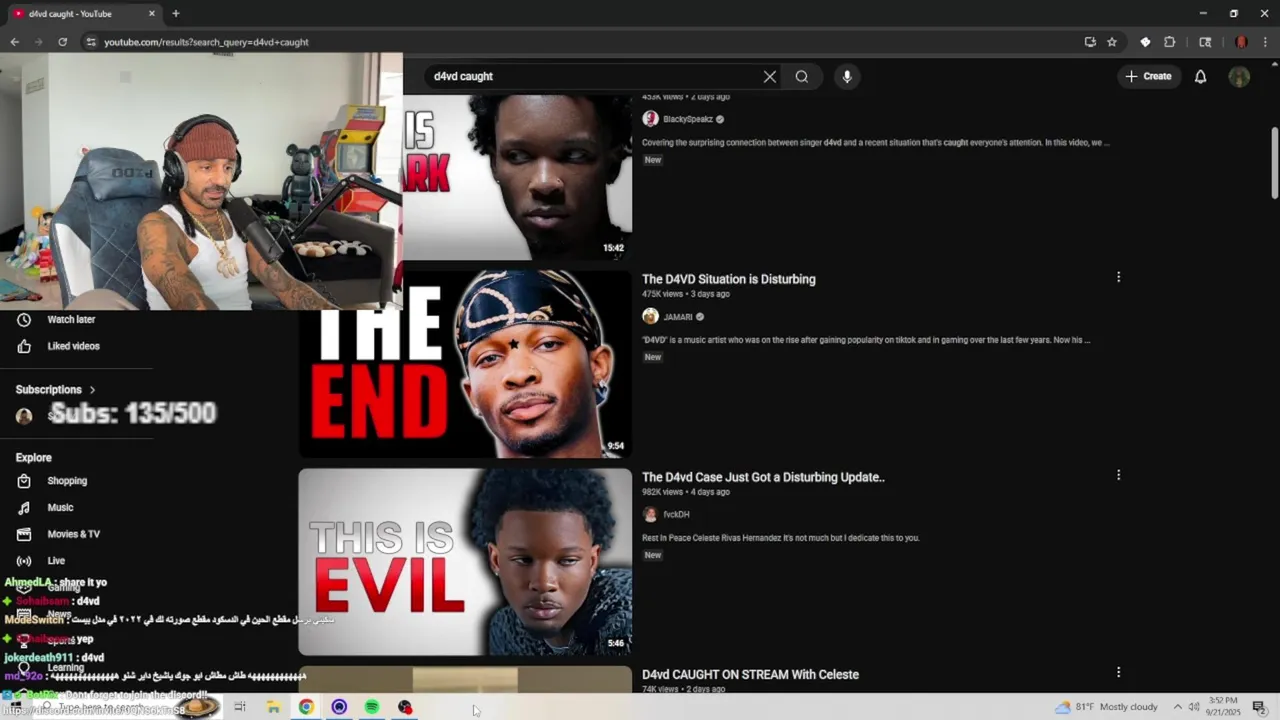This screenshot has width=1280, height=720.
Task: Open the Extensions puzzle icon
Action: click(1170, 42)
